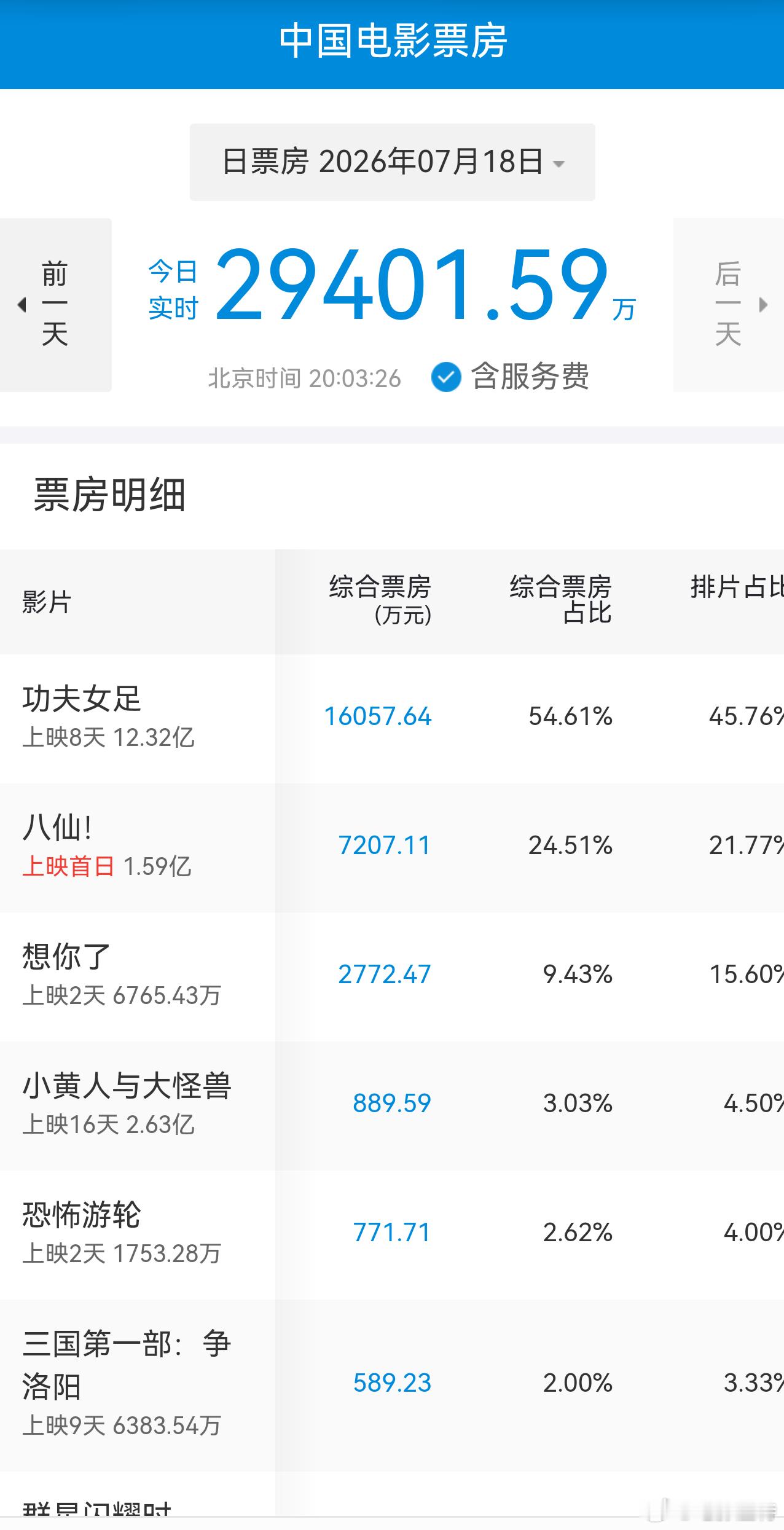Toggle the 含服务费 checkmark
Screen dimensions: 784x1530
(446, 377)
